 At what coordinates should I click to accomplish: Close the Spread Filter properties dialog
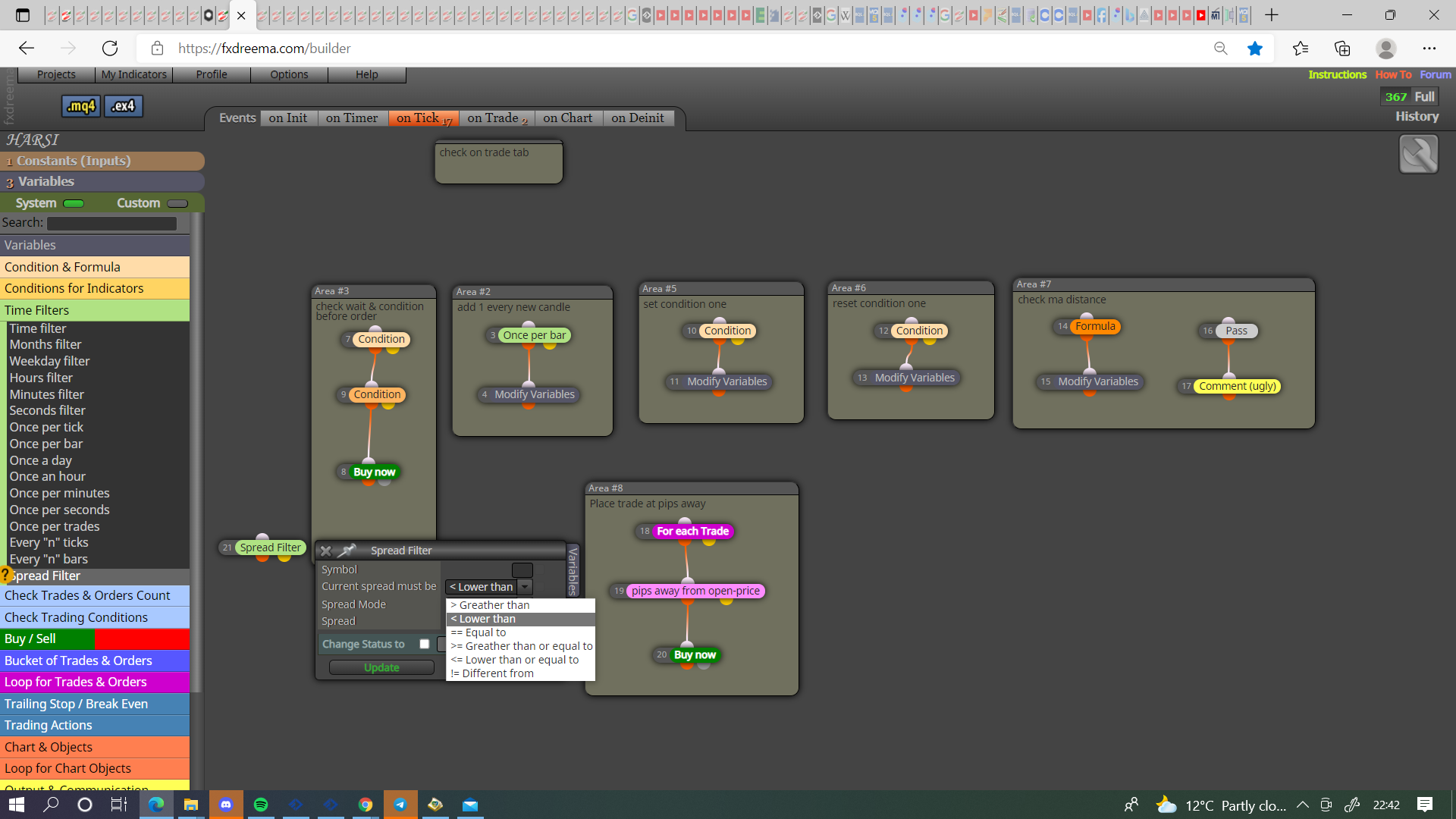coord(326,551)
